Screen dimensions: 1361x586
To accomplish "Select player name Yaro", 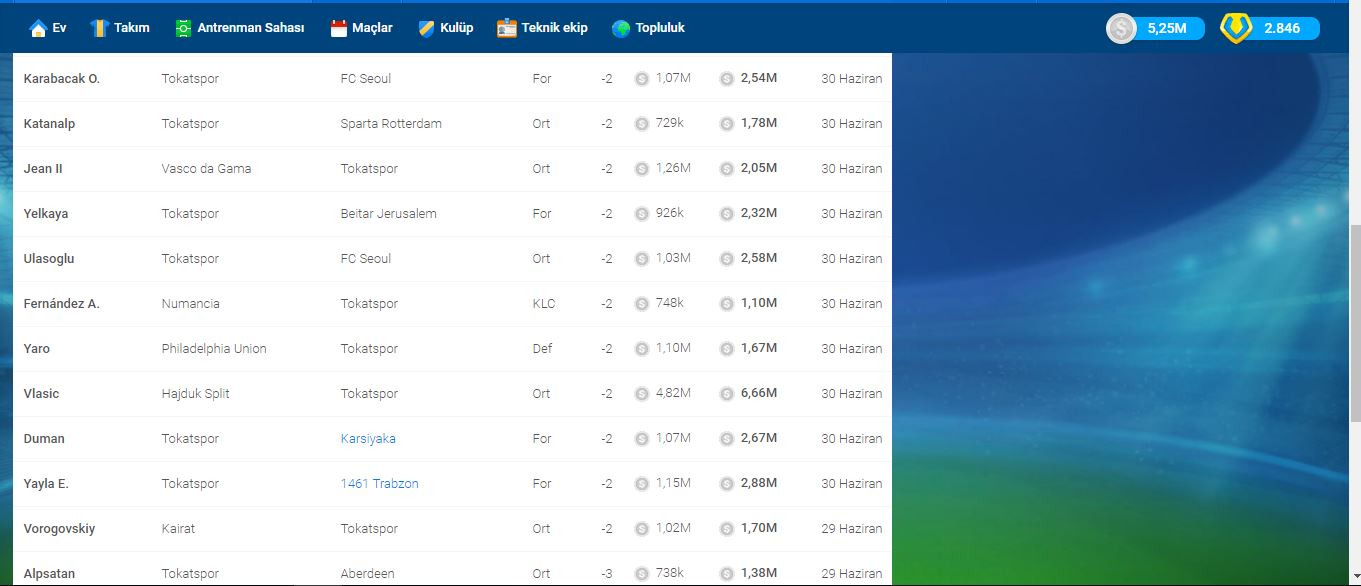I will pos(36,348).
